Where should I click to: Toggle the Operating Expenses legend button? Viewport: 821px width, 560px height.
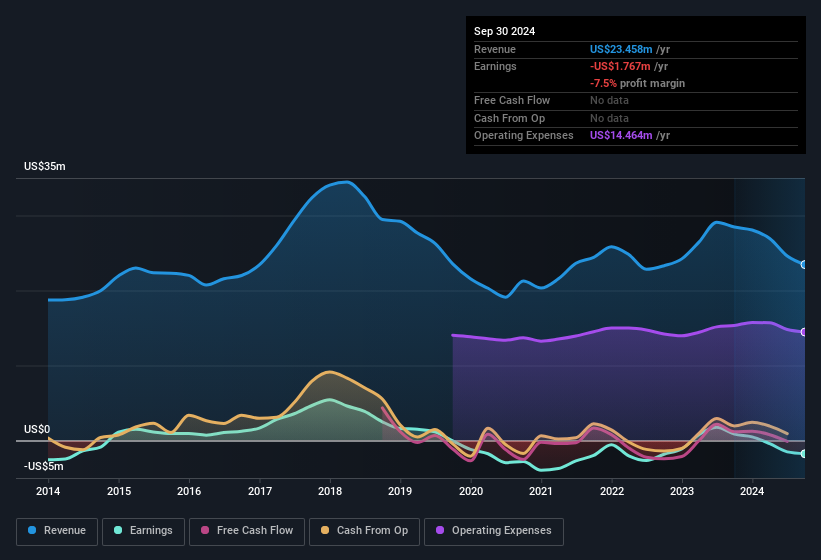(494, 531)
